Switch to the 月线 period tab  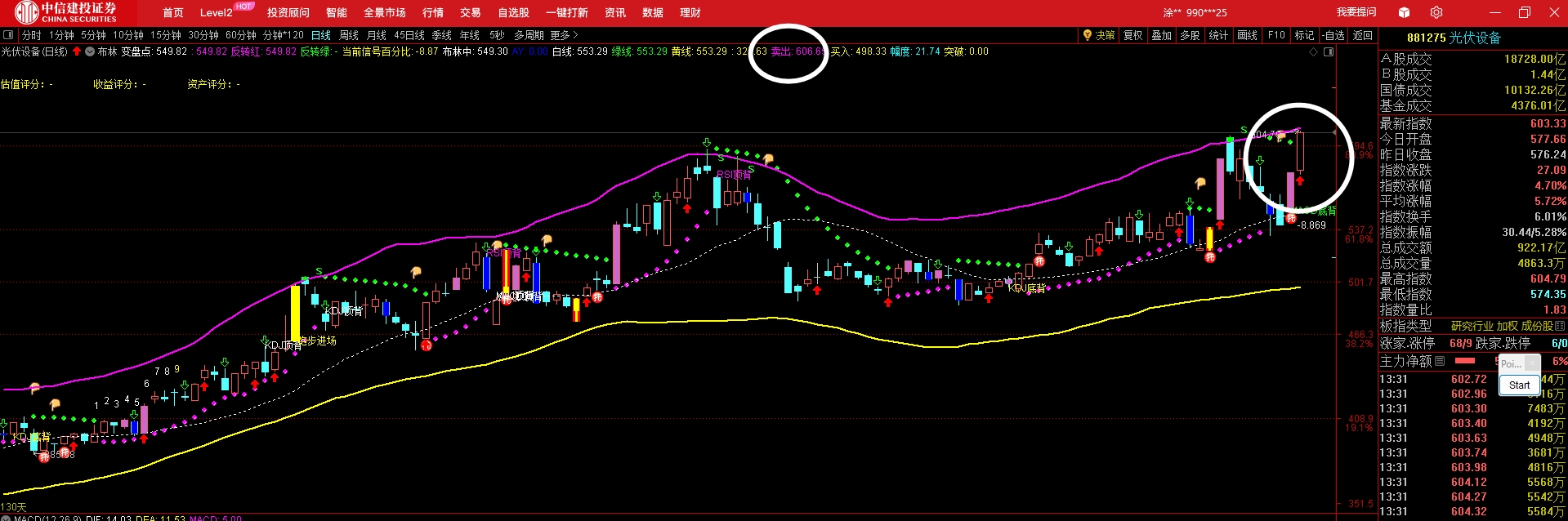[x=377, y=35]
